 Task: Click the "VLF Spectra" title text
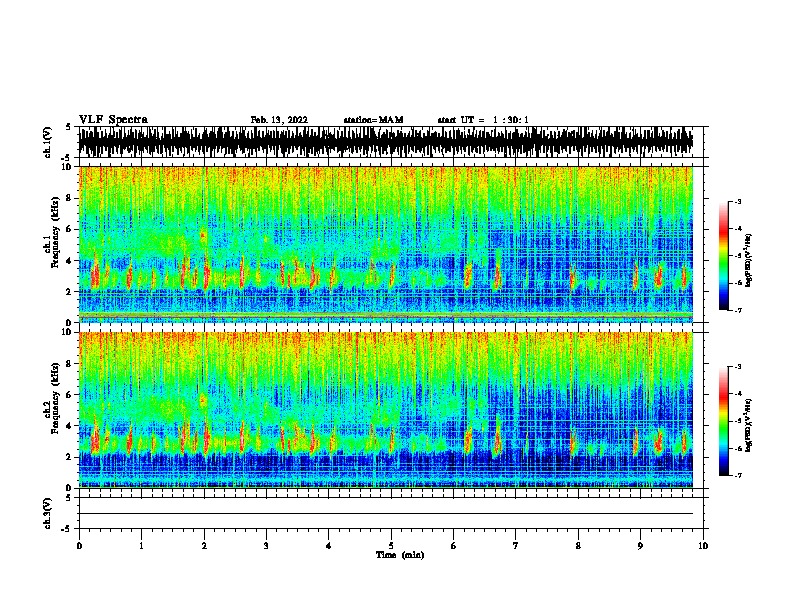click(113, 120)
